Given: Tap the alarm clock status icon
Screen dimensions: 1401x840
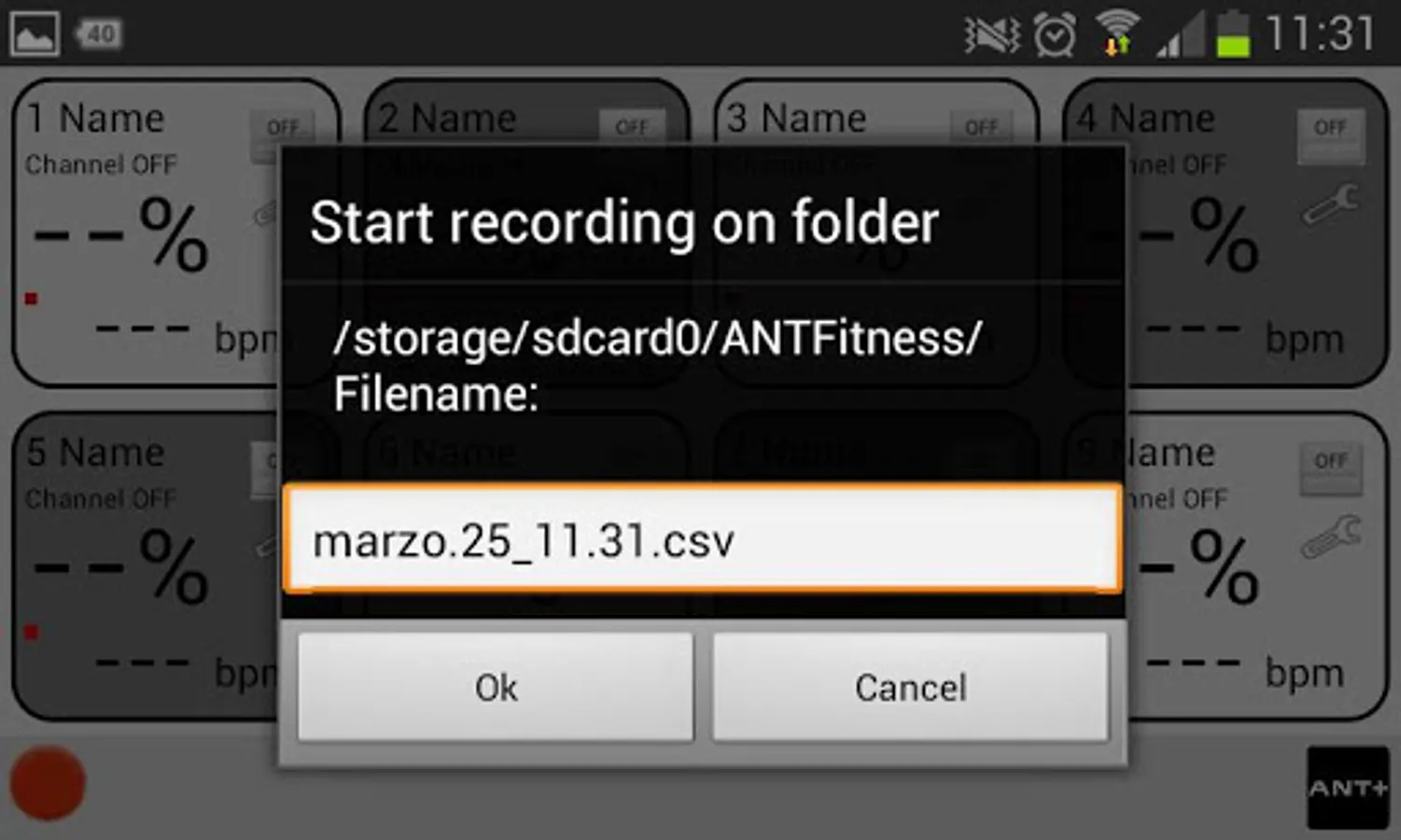Looking at the screenshot, I should (1055, 36).
